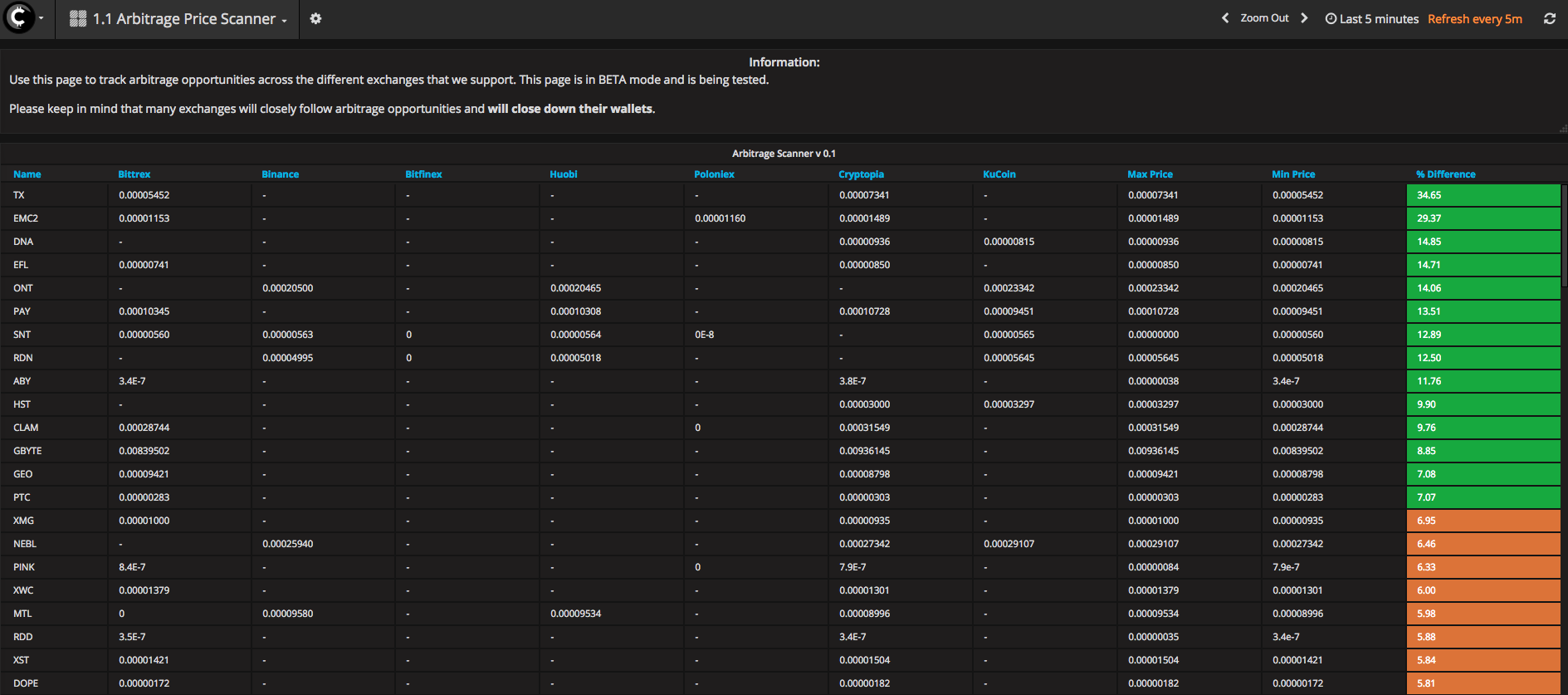The height and width of the screenshot is (695, 1568).
Task: Select the green 29.37 difference cell
Action: tap(1483, 218)
